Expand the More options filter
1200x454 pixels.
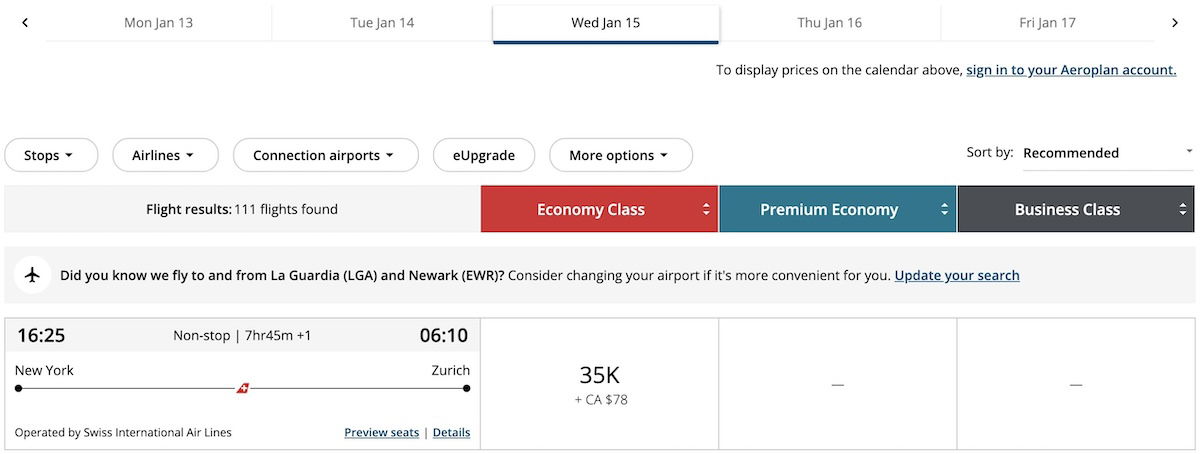click(x=620, y=155)
